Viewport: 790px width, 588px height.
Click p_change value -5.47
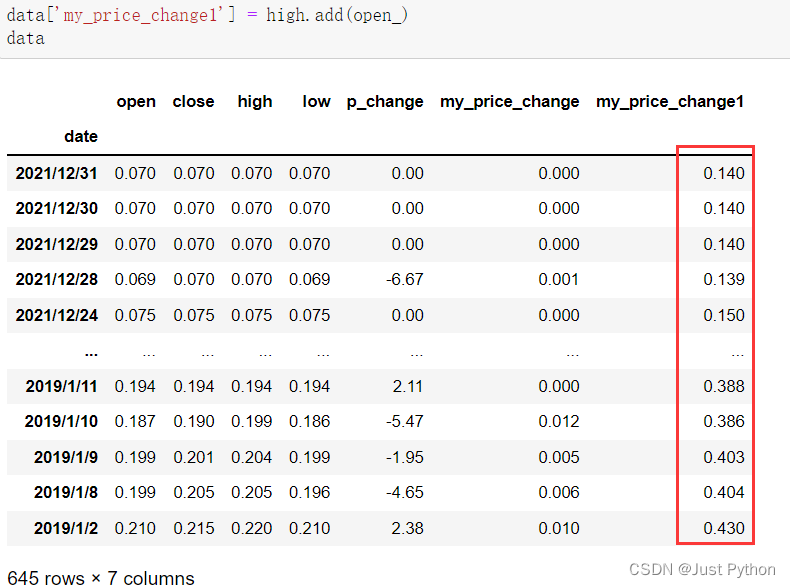coord(405,422)
